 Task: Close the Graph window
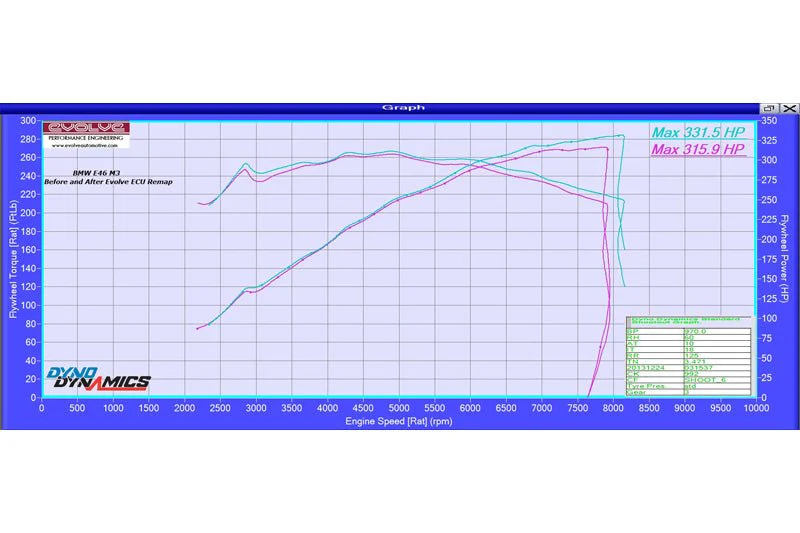(789, 107)
